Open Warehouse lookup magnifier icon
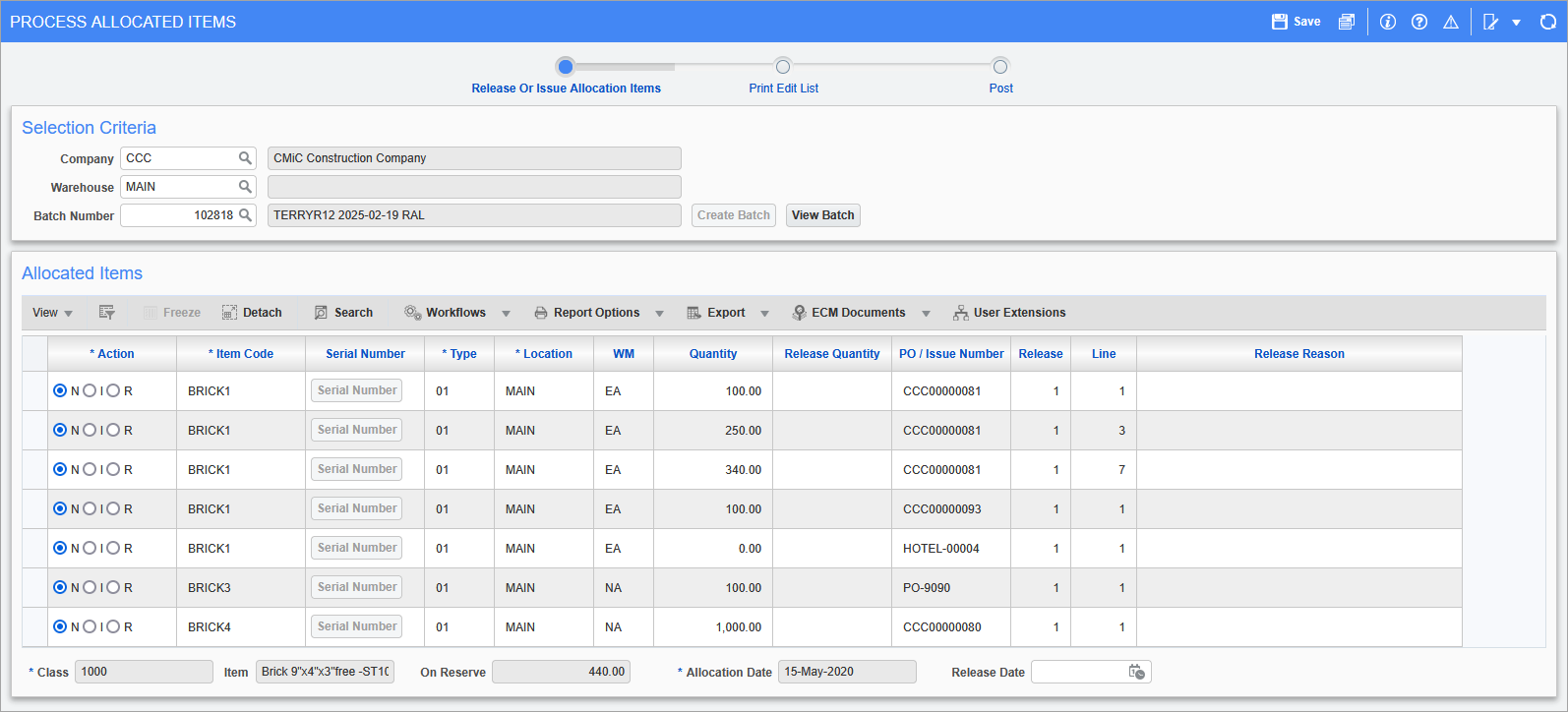The width and height of the screenshot is (1568, 712). [x=245, y=187]
